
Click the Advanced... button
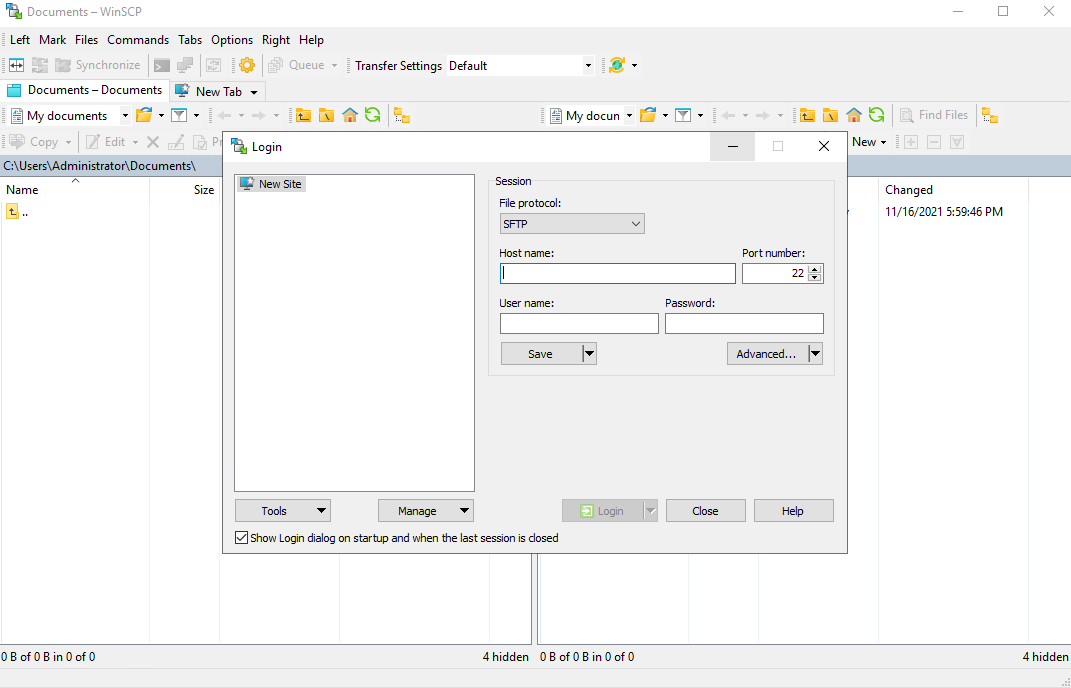click(x=766, y=354)
